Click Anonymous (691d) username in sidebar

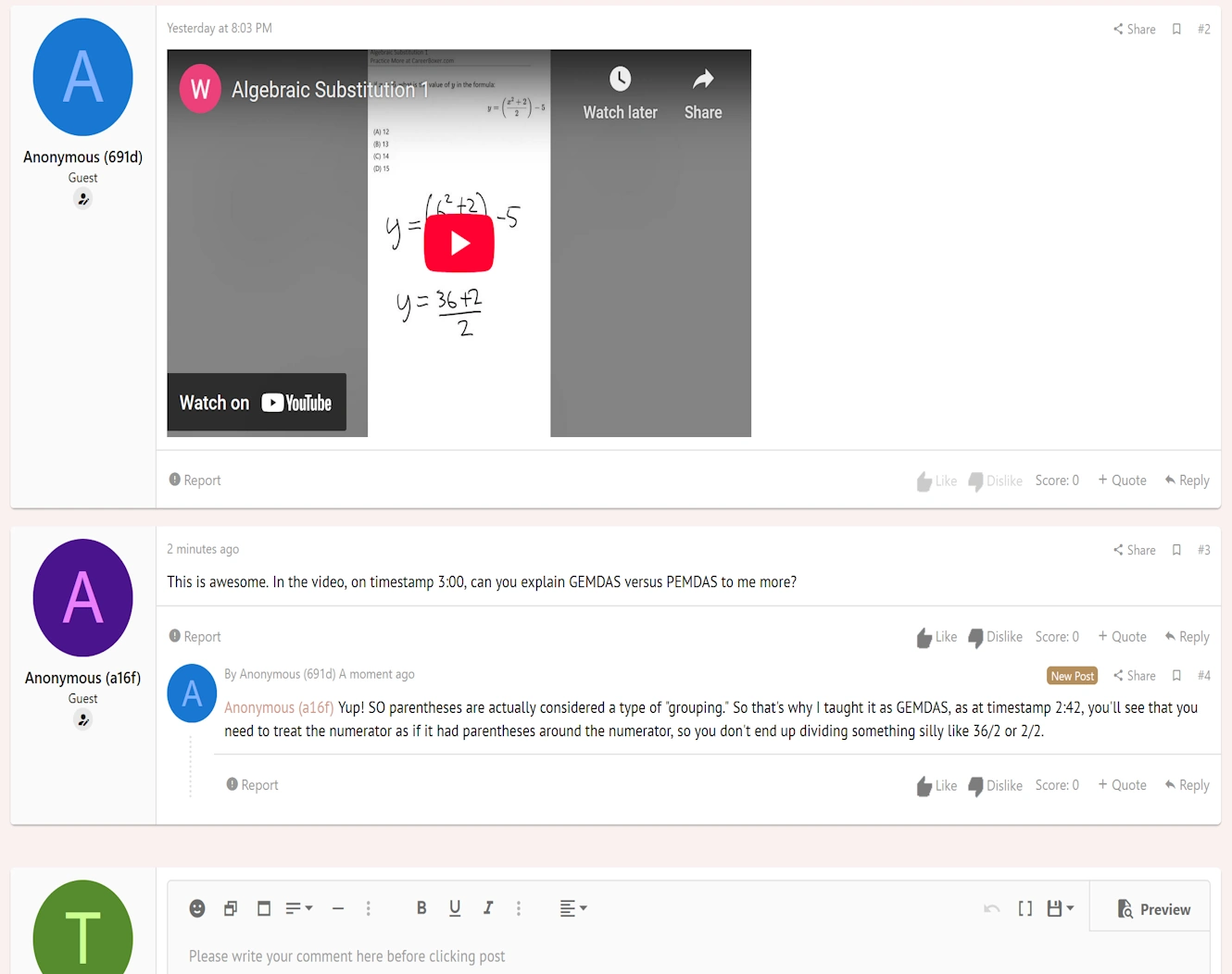[x=82, y=157]
